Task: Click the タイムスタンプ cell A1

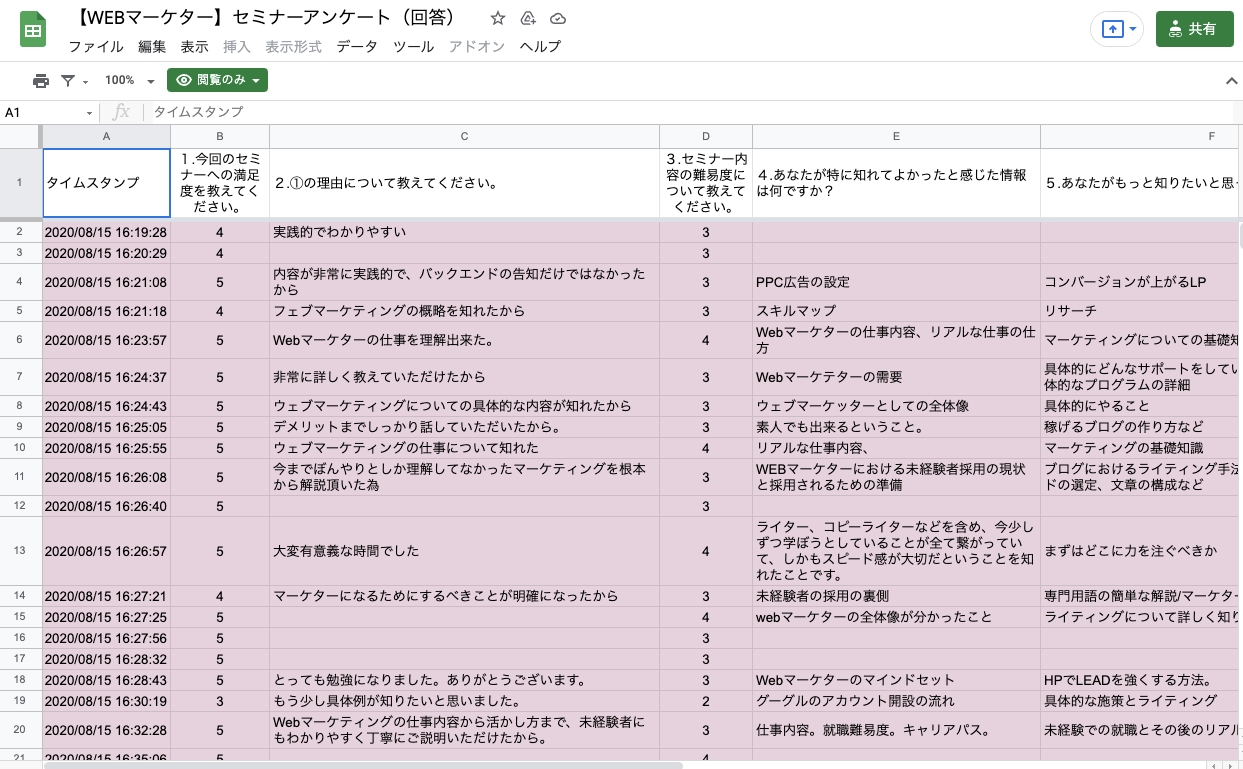Action: [x=106, y=183]
